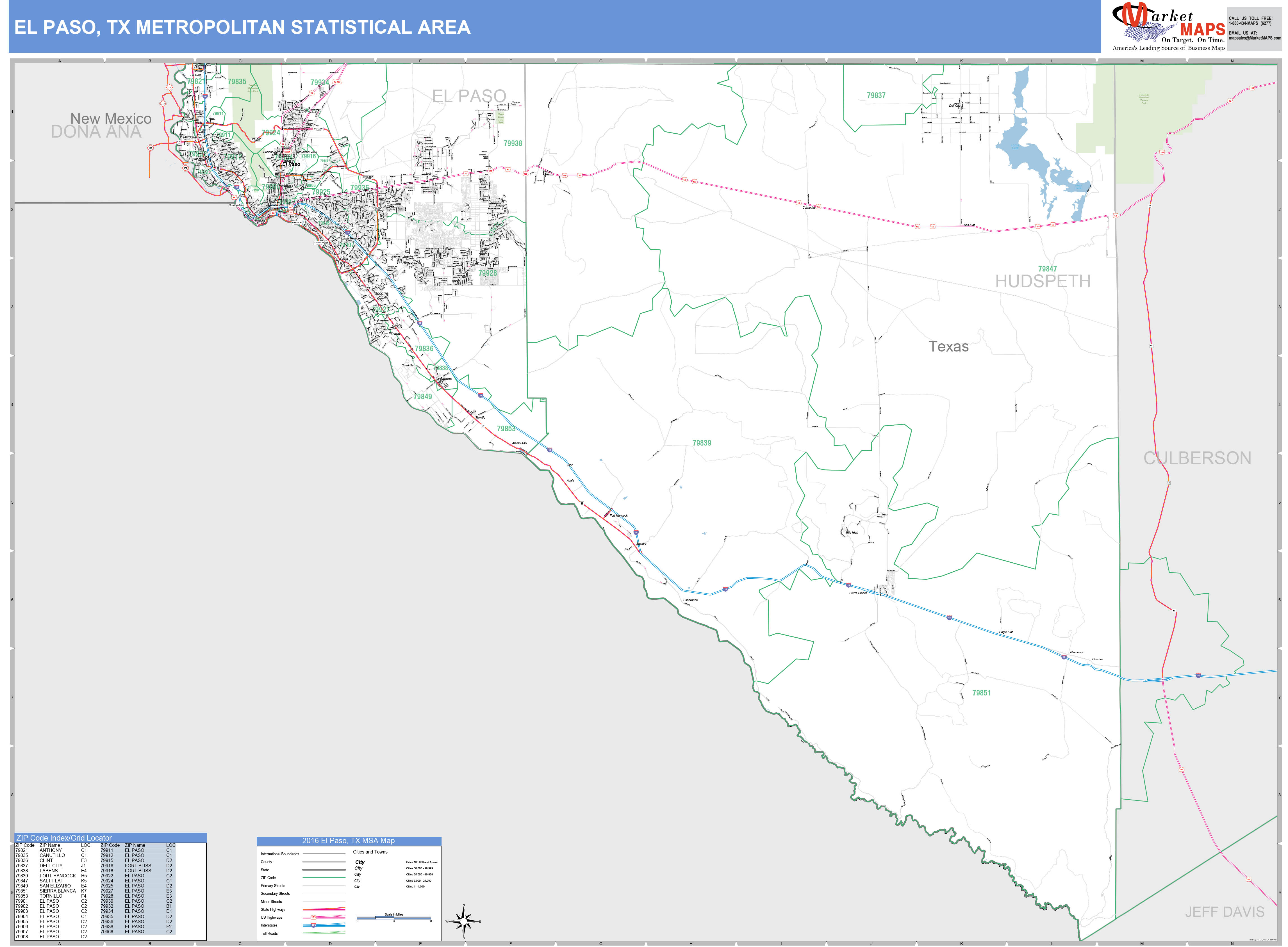
Task: Click the Secondary Streets legend entry
Action: (275, 894)
